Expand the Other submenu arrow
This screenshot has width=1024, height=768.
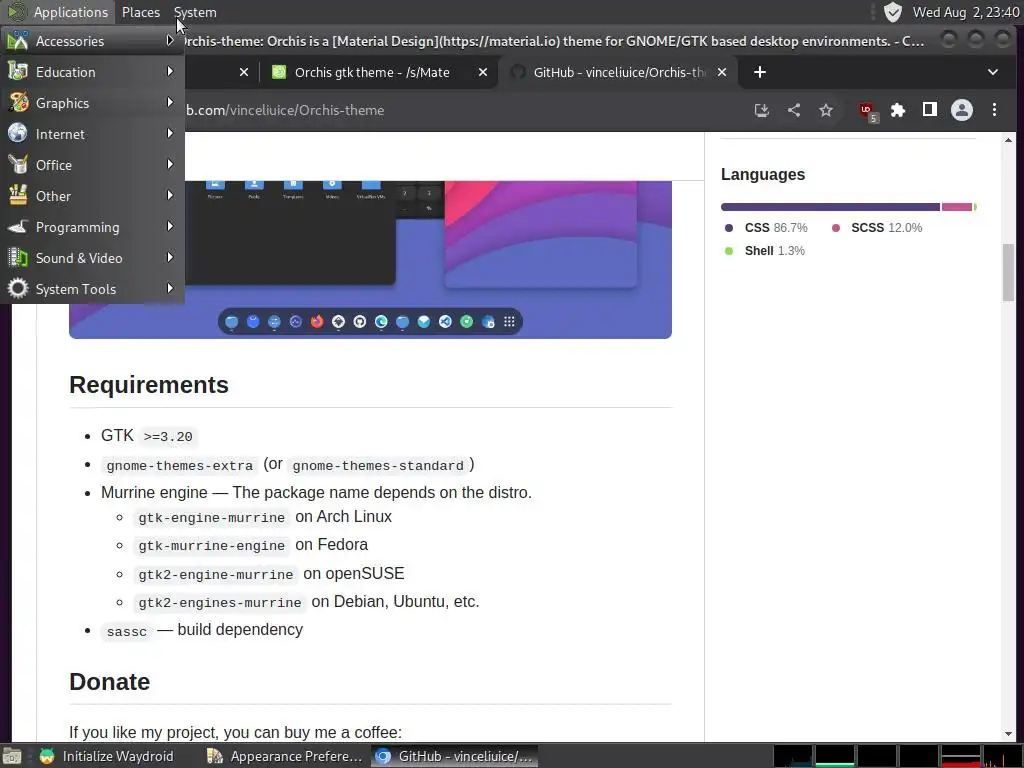tap(170, 195)
